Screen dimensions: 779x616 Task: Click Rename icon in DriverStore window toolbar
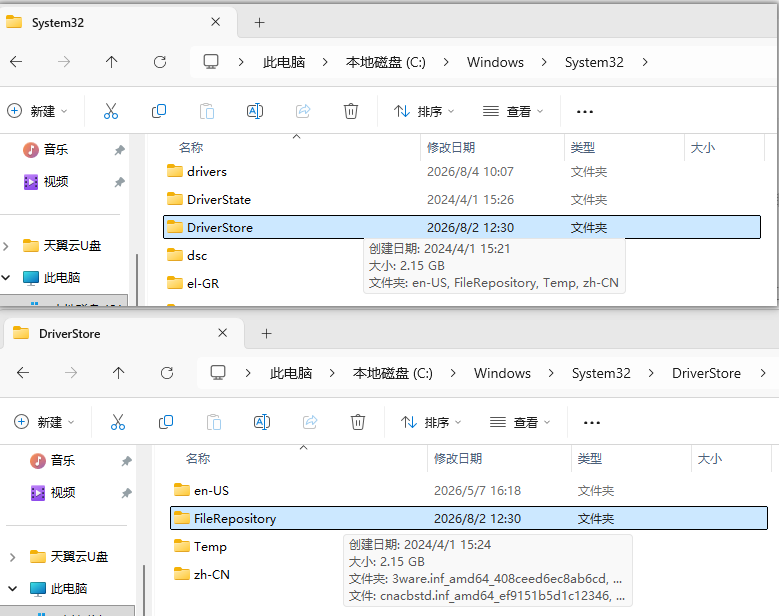262,422
